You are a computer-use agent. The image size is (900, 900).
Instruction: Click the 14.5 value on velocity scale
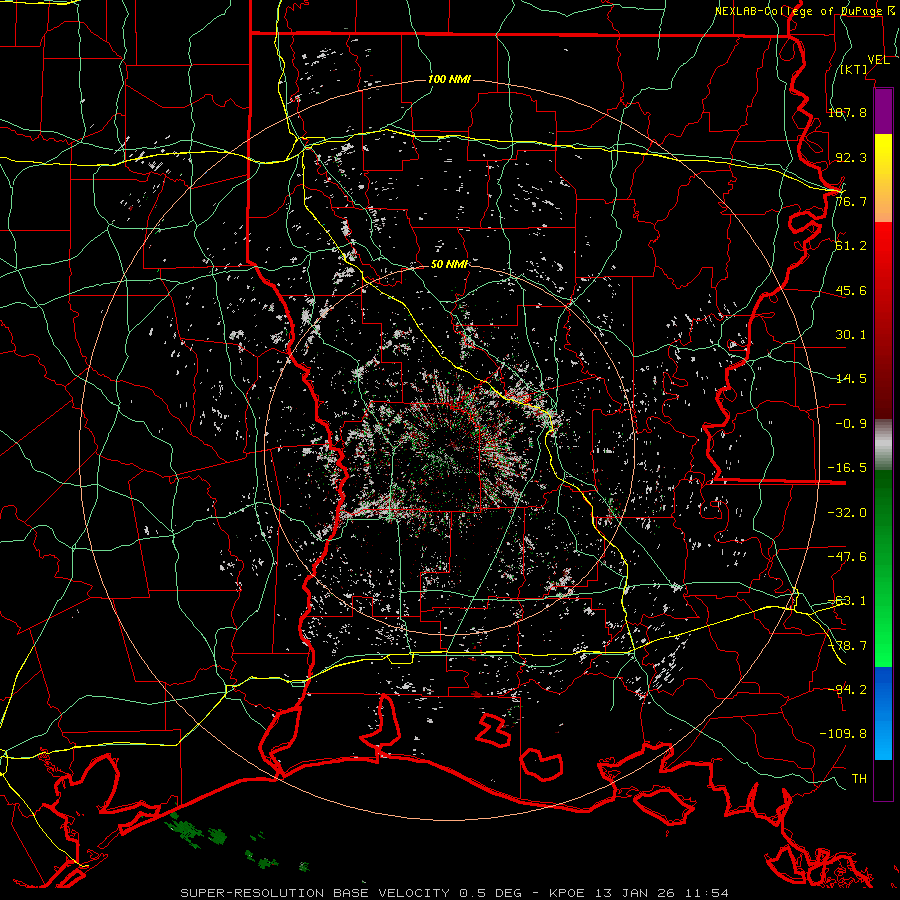(851, 379)
